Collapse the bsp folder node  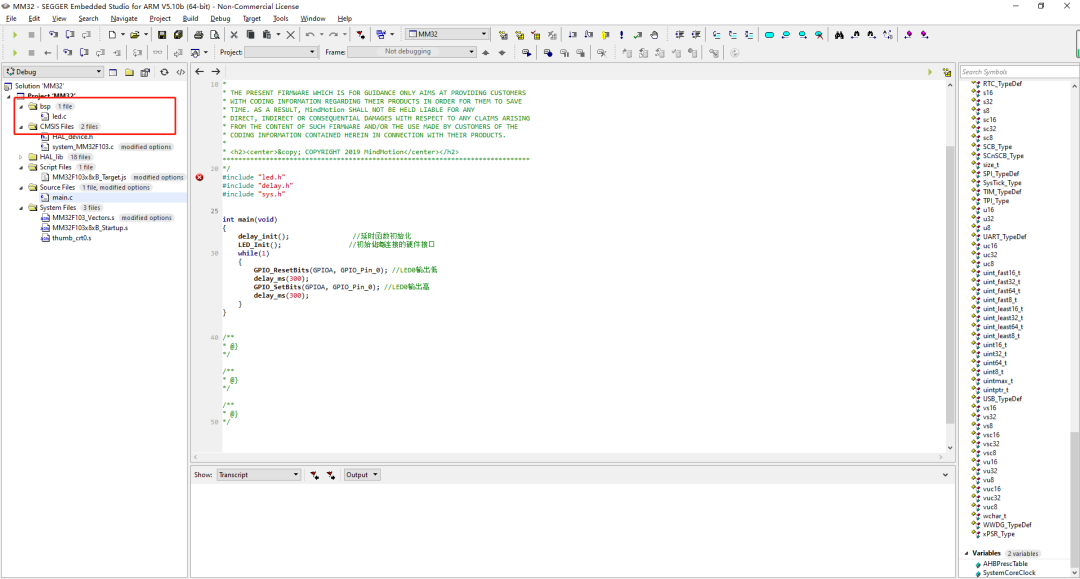click(x=21, y=107)
